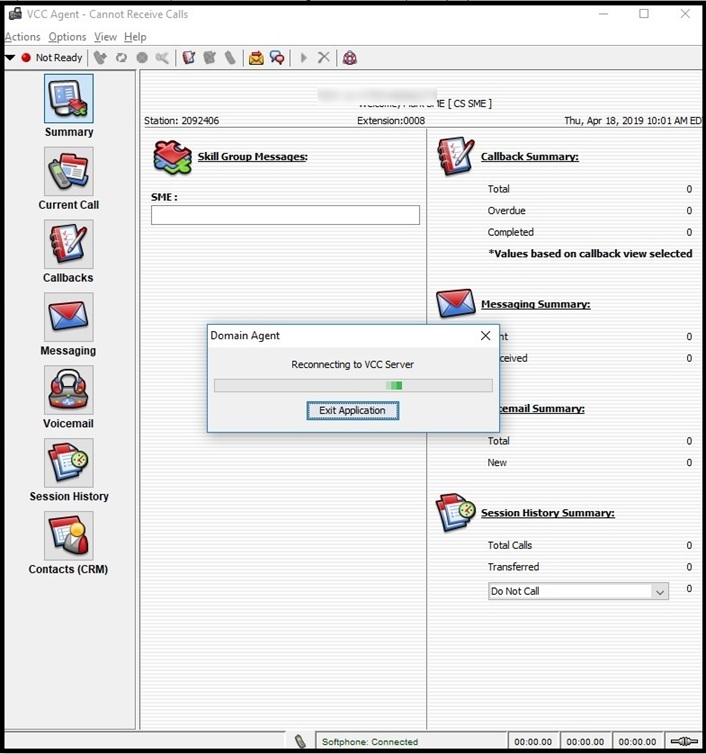Click the Total Calls row label
This screenshot has height=754, width=706.
point(510,545)
